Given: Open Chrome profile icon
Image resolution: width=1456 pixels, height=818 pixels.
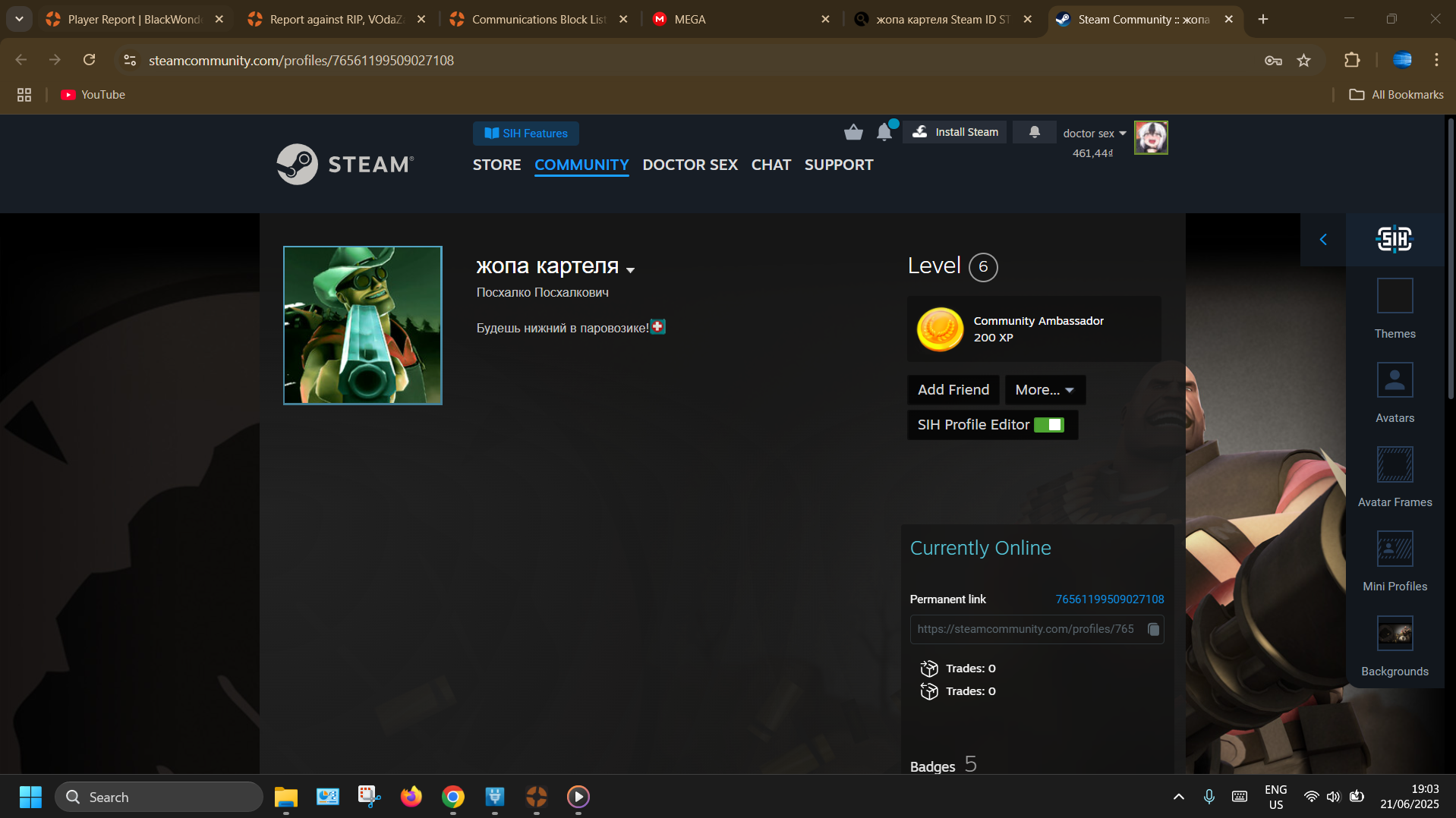Looking at the screenshot, I should [1402, 60].
